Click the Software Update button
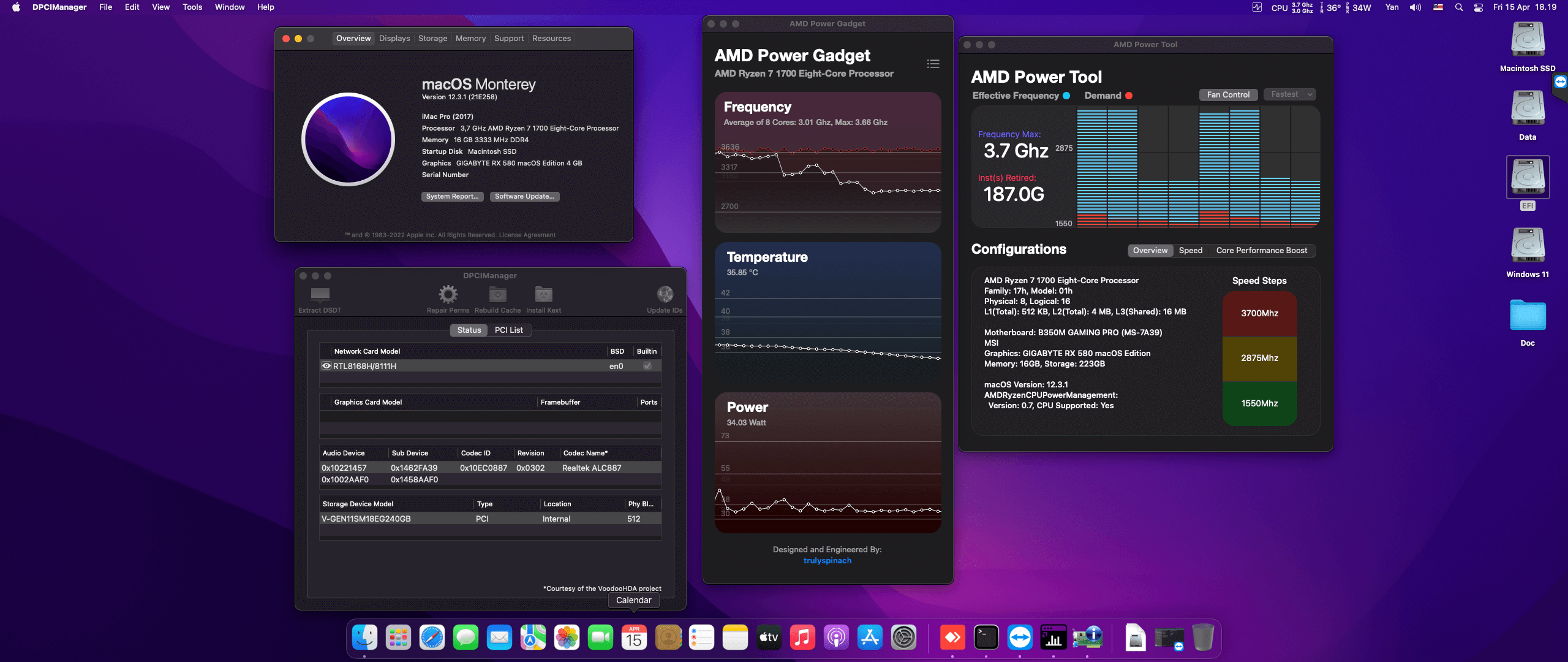 tap(524, 196)
